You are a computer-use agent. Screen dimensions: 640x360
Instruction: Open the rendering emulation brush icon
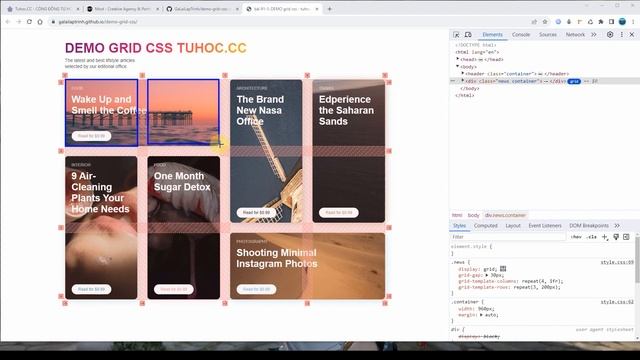coord(616,237)
